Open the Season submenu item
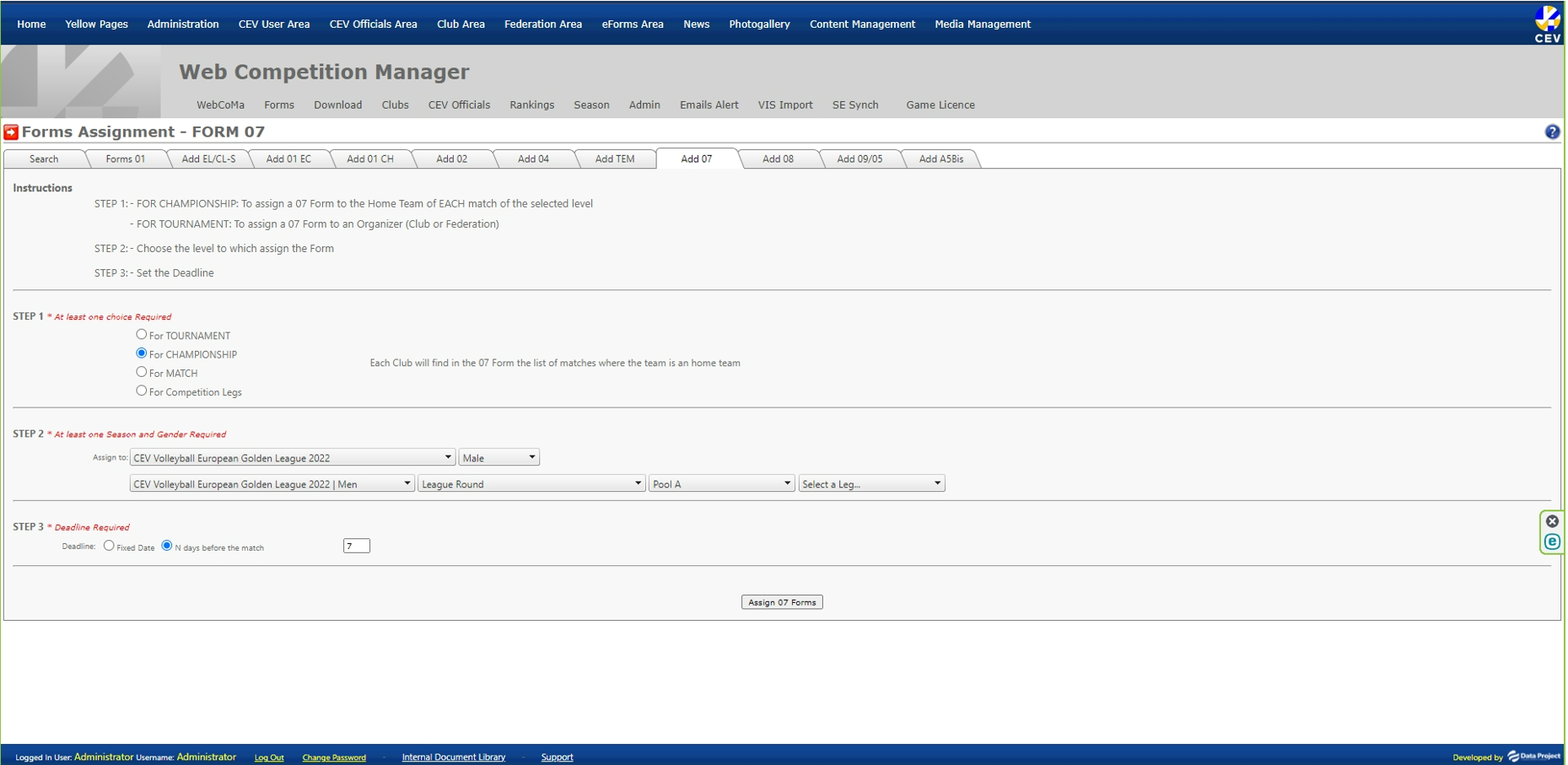The height and width of the screenshot is (765, 1568). point(591,105)
